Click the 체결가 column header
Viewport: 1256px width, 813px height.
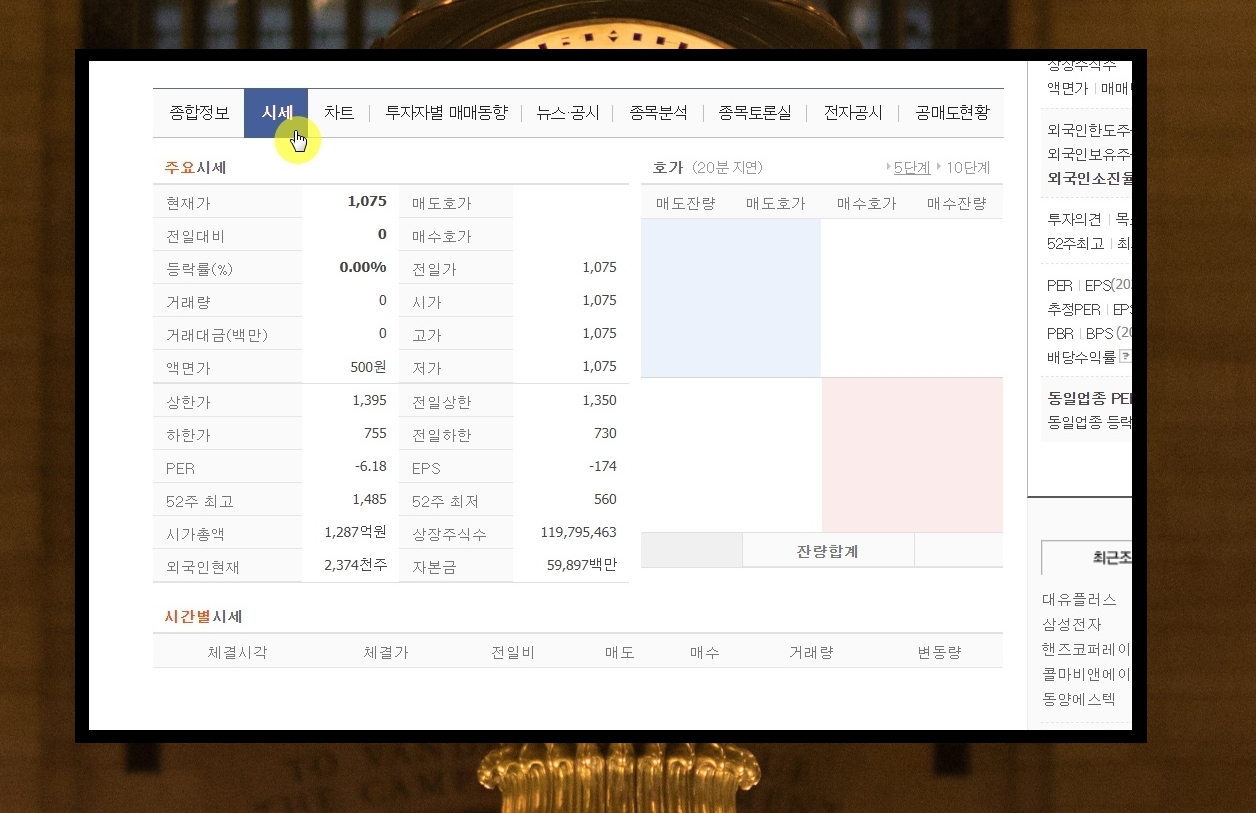click(x=386, y=652)
